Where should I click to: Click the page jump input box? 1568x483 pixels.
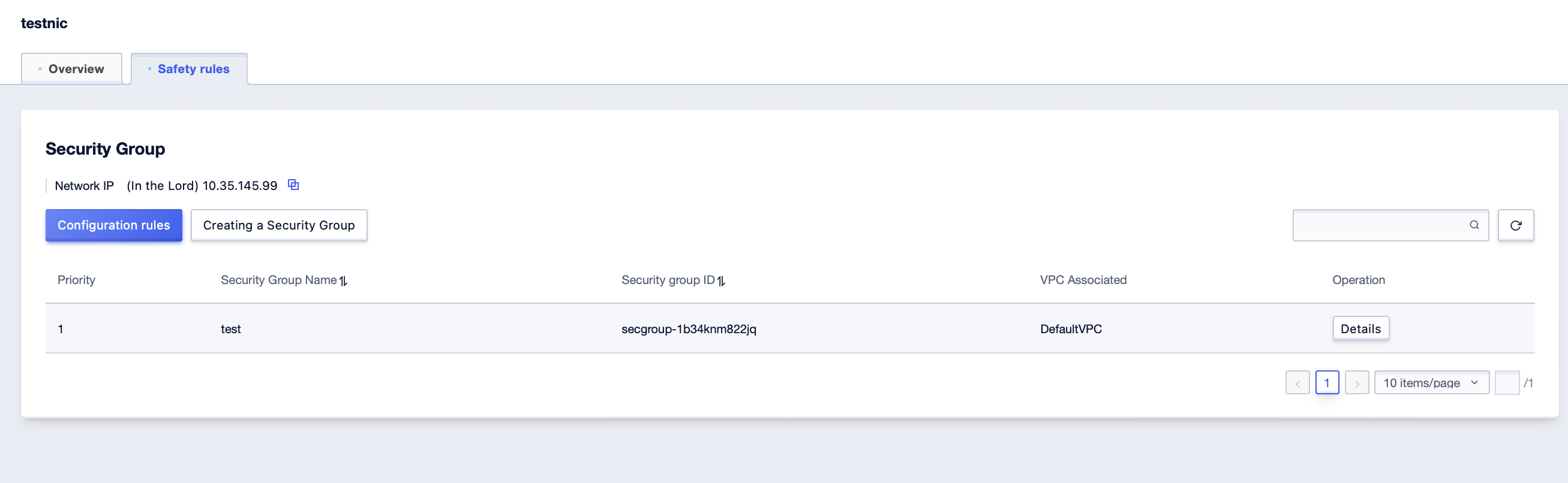[1507, 383]
